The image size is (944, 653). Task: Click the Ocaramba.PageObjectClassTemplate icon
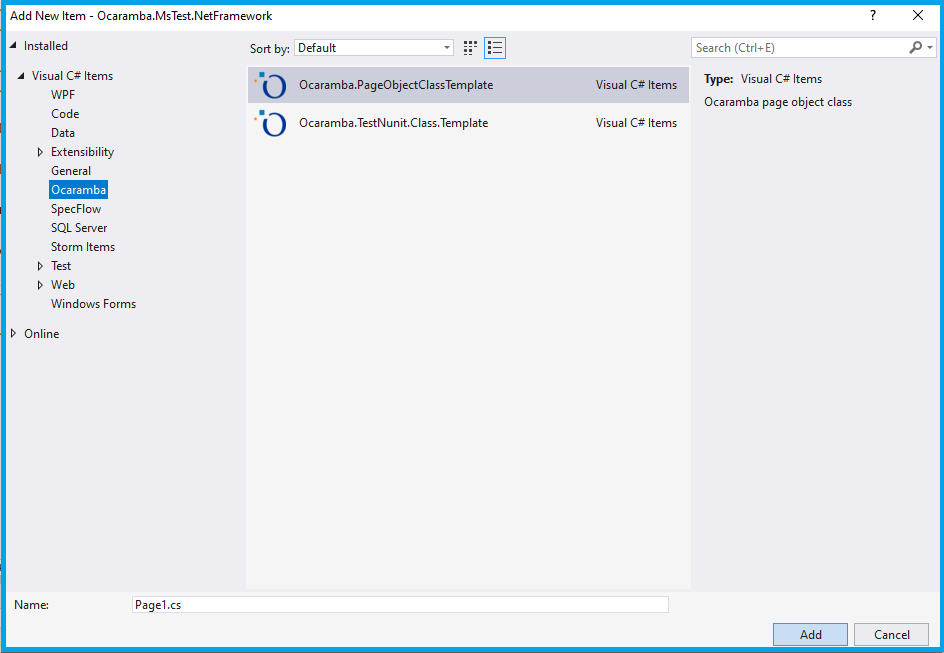click(271, 85)
